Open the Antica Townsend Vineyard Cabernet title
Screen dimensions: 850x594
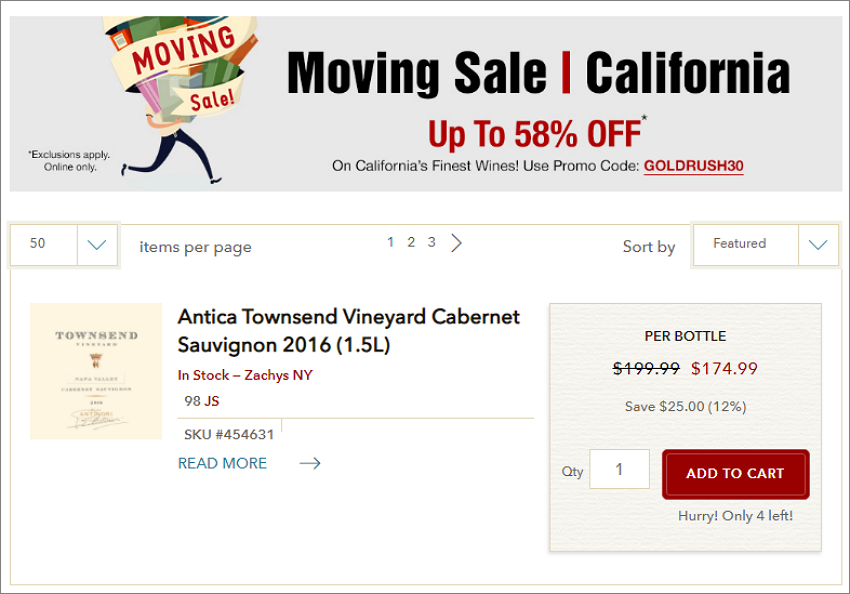(349, 331)
